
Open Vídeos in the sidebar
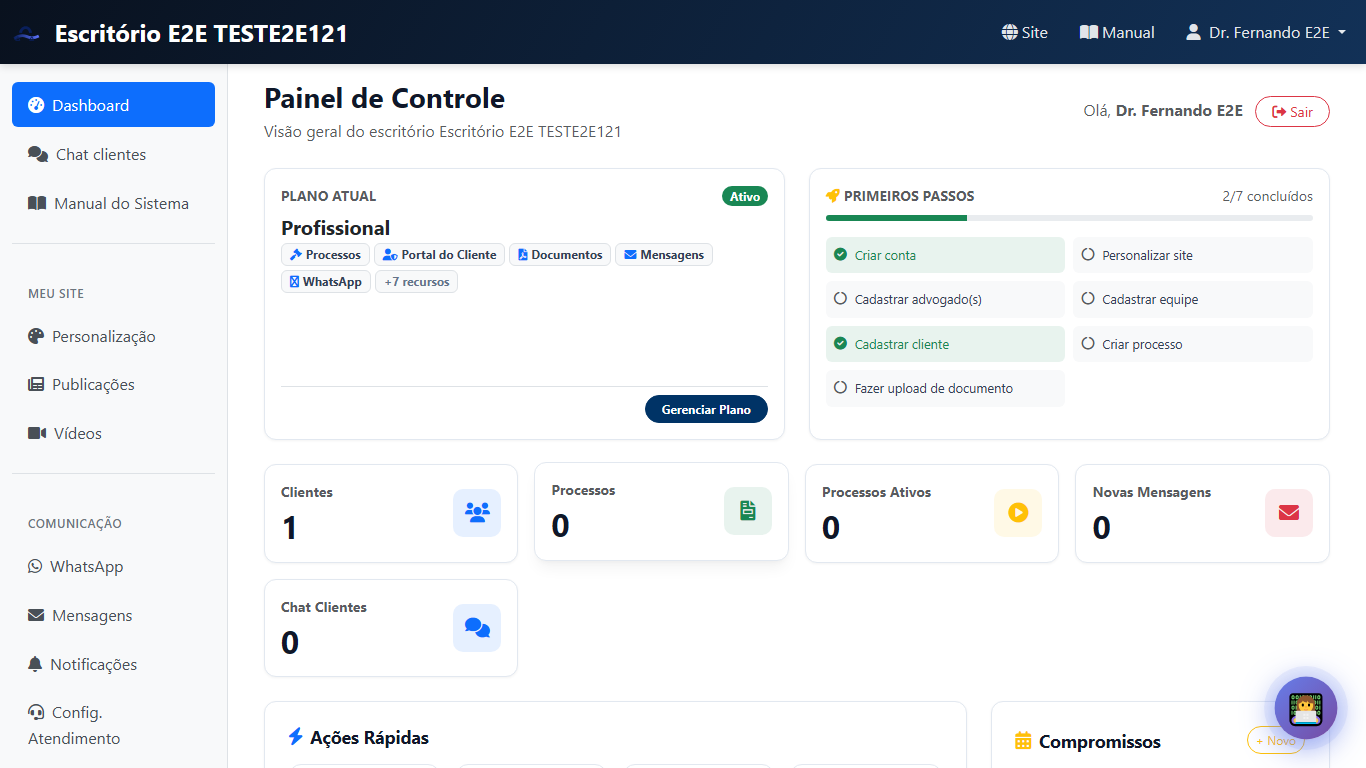[x=113, y=433]
